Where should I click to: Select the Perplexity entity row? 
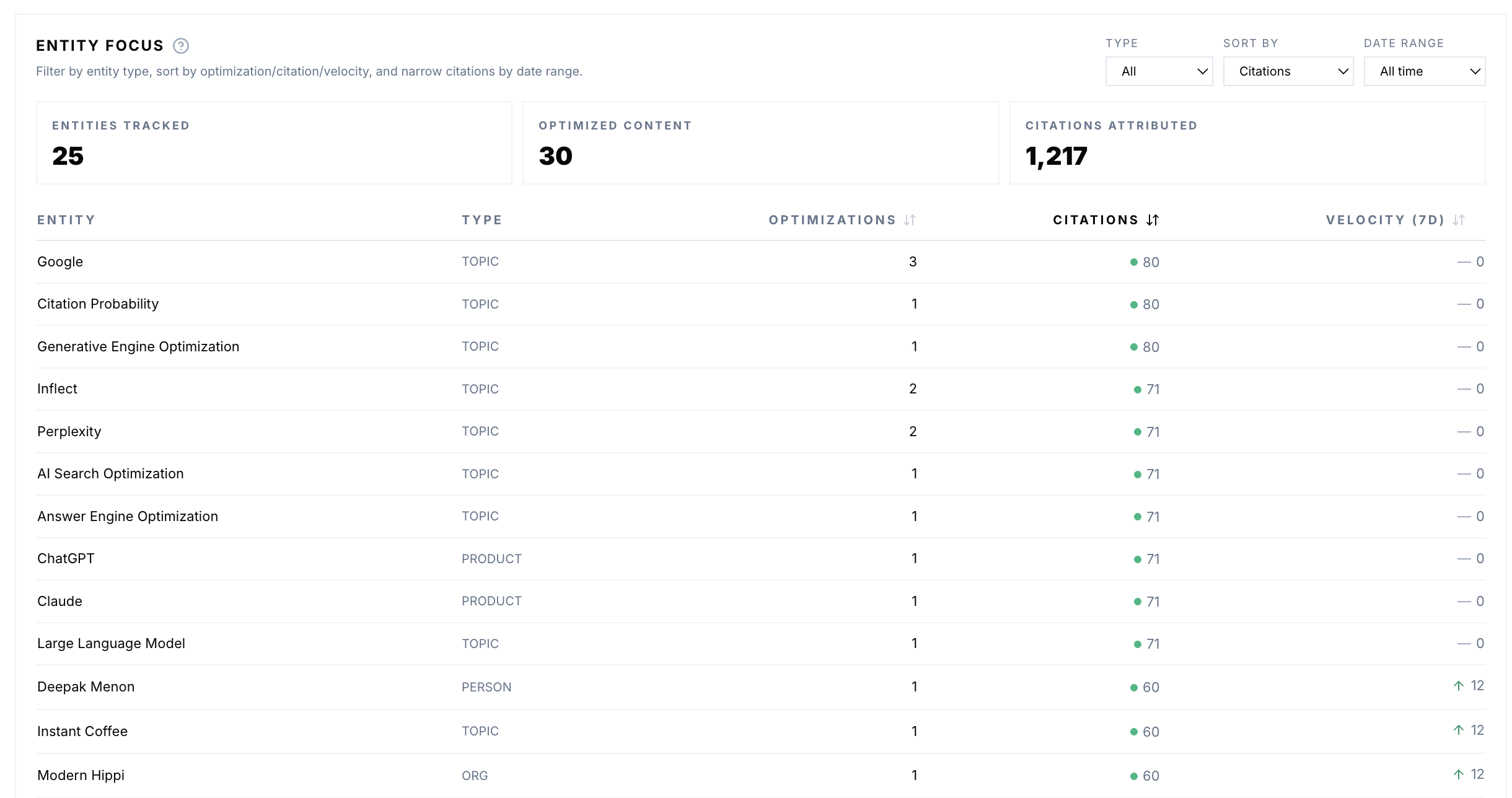69,431
